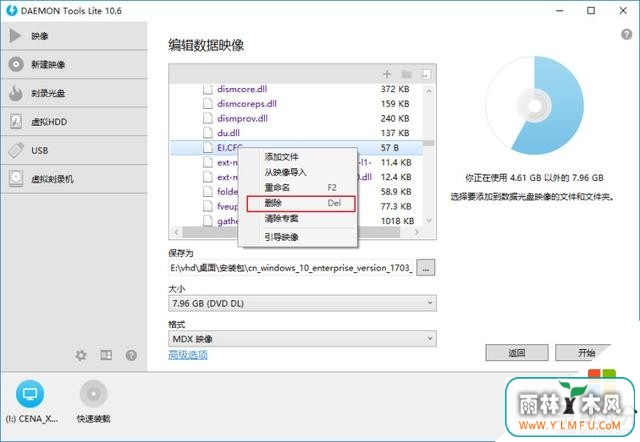Click horizontal scrollbar left arrow

point(176,232)
